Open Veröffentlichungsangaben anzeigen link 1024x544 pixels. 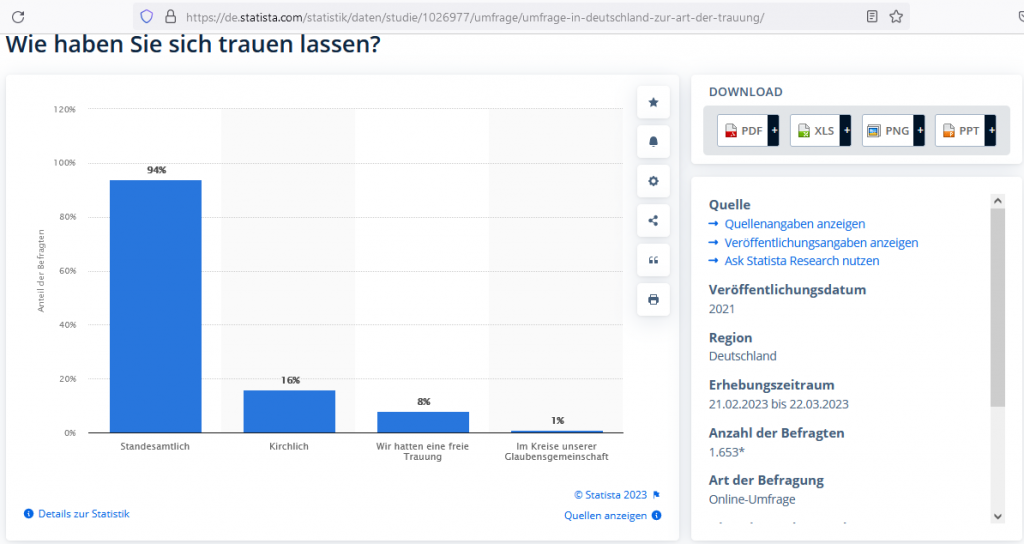pyautogui.click(x=820, y=242)
